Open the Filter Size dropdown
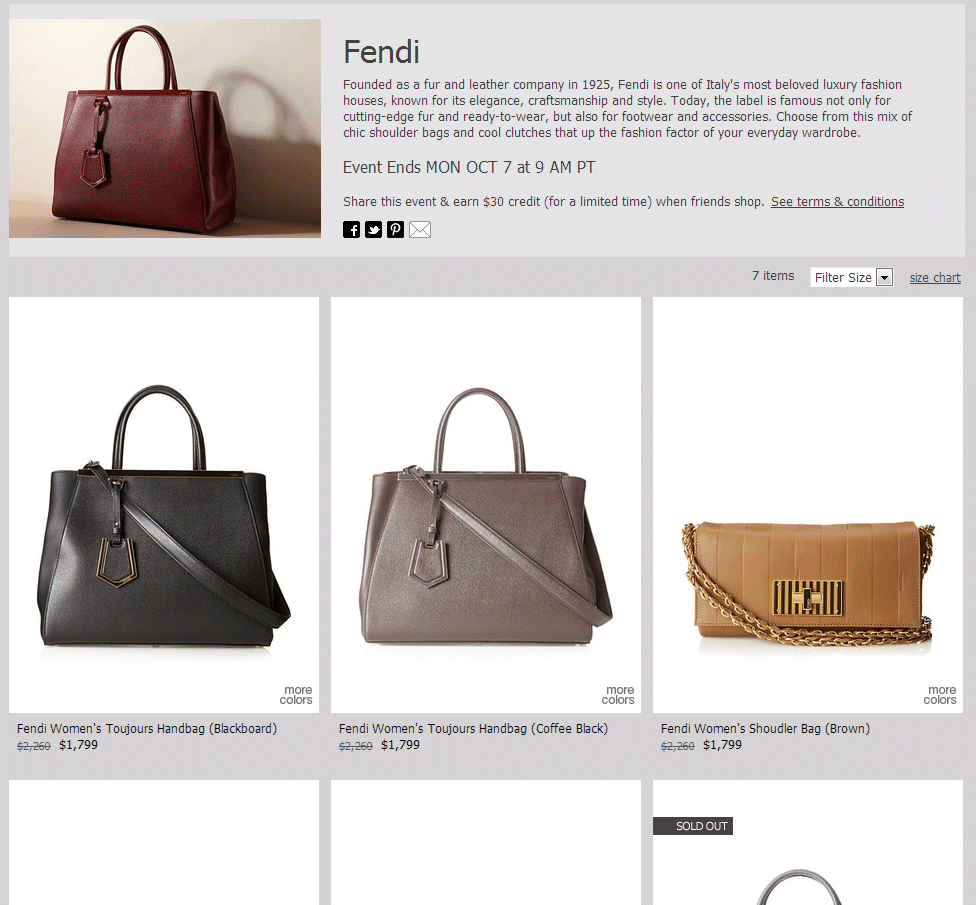The image size is (976, 905). click(852, 278)
